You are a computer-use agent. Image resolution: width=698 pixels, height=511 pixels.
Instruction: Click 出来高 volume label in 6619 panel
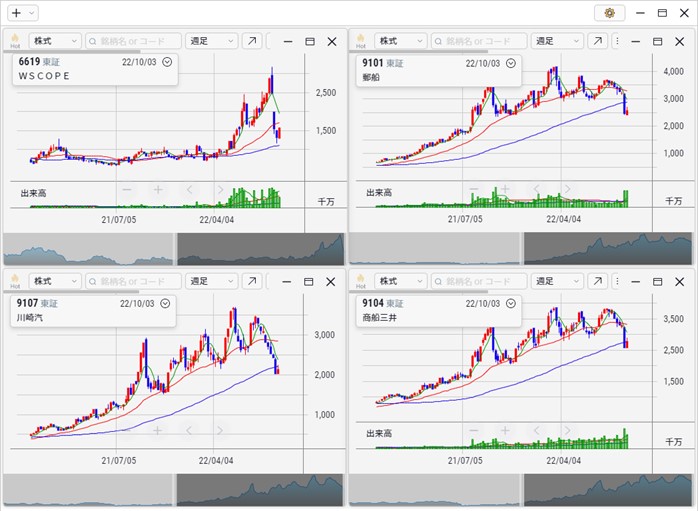coord(33,193)
